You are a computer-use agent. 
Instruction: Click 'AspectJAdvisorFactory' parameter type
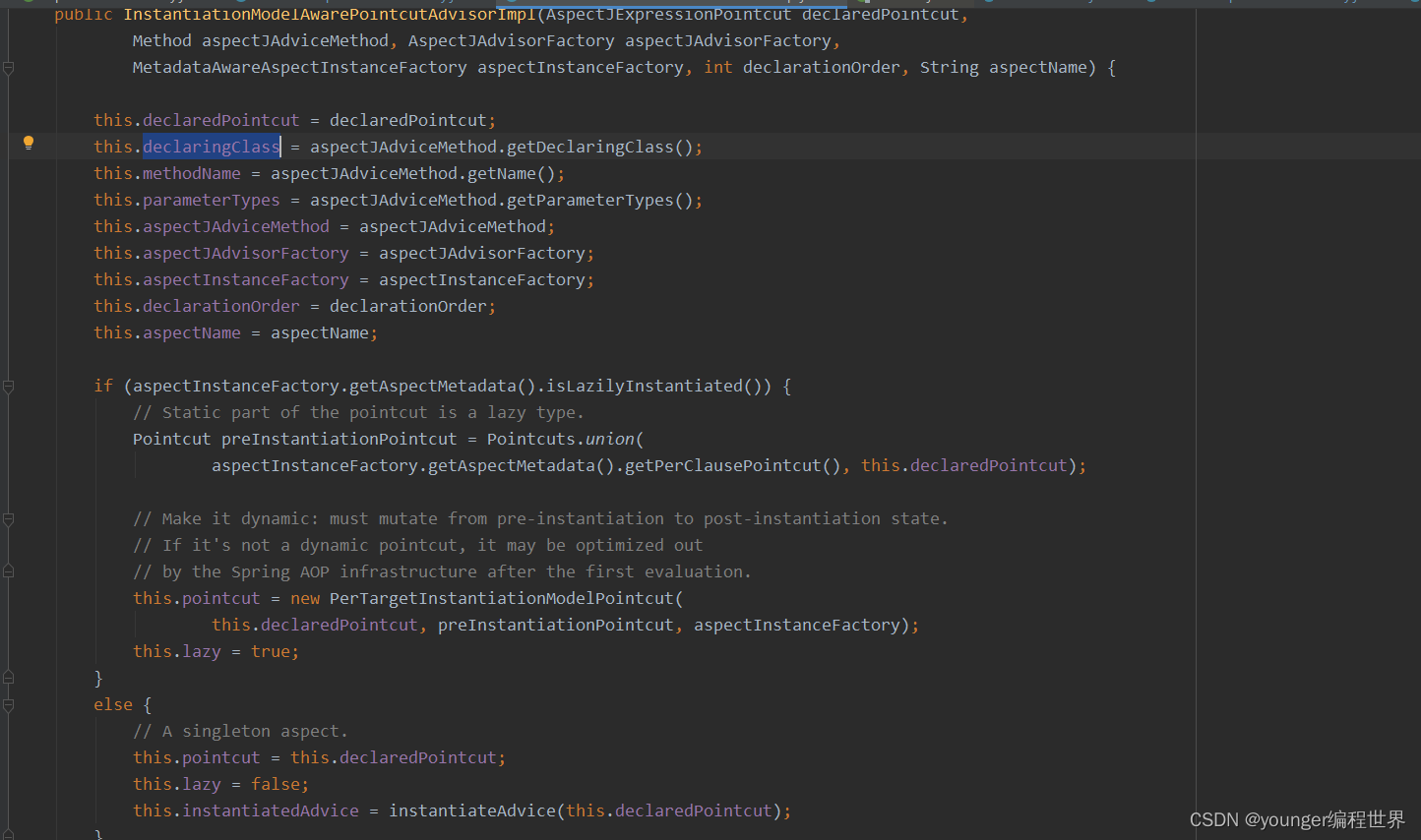[x=512, y=40]
